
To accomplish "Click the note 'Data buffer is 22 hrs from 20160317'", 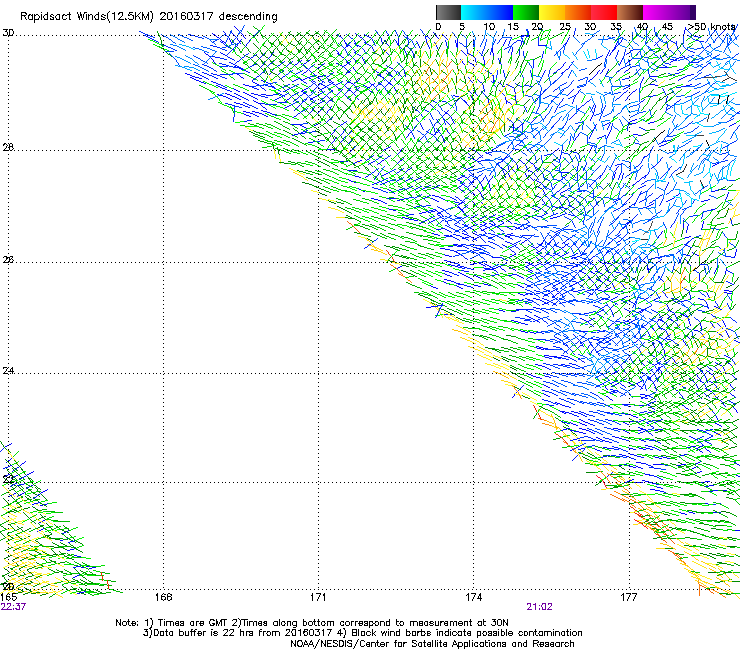I will 237,633.
